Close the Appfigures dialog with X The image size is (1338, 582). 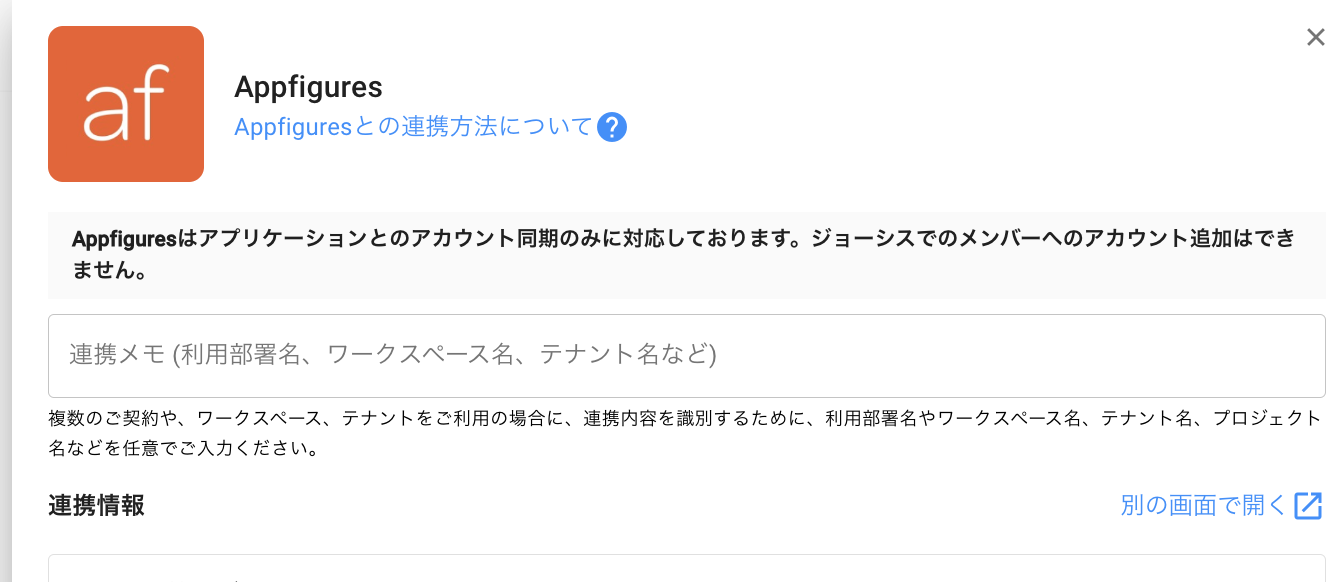point(1315,38)
